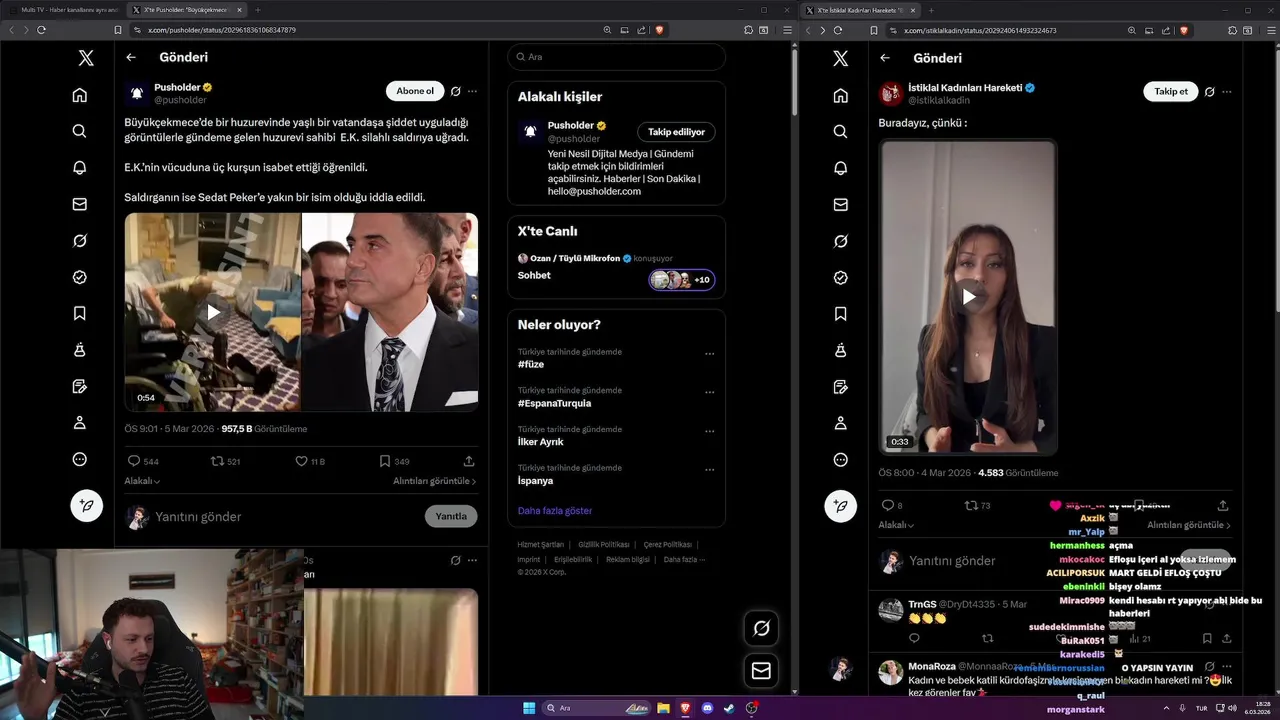Open Bookmarks in left window sidebar

tap(80, 313)
